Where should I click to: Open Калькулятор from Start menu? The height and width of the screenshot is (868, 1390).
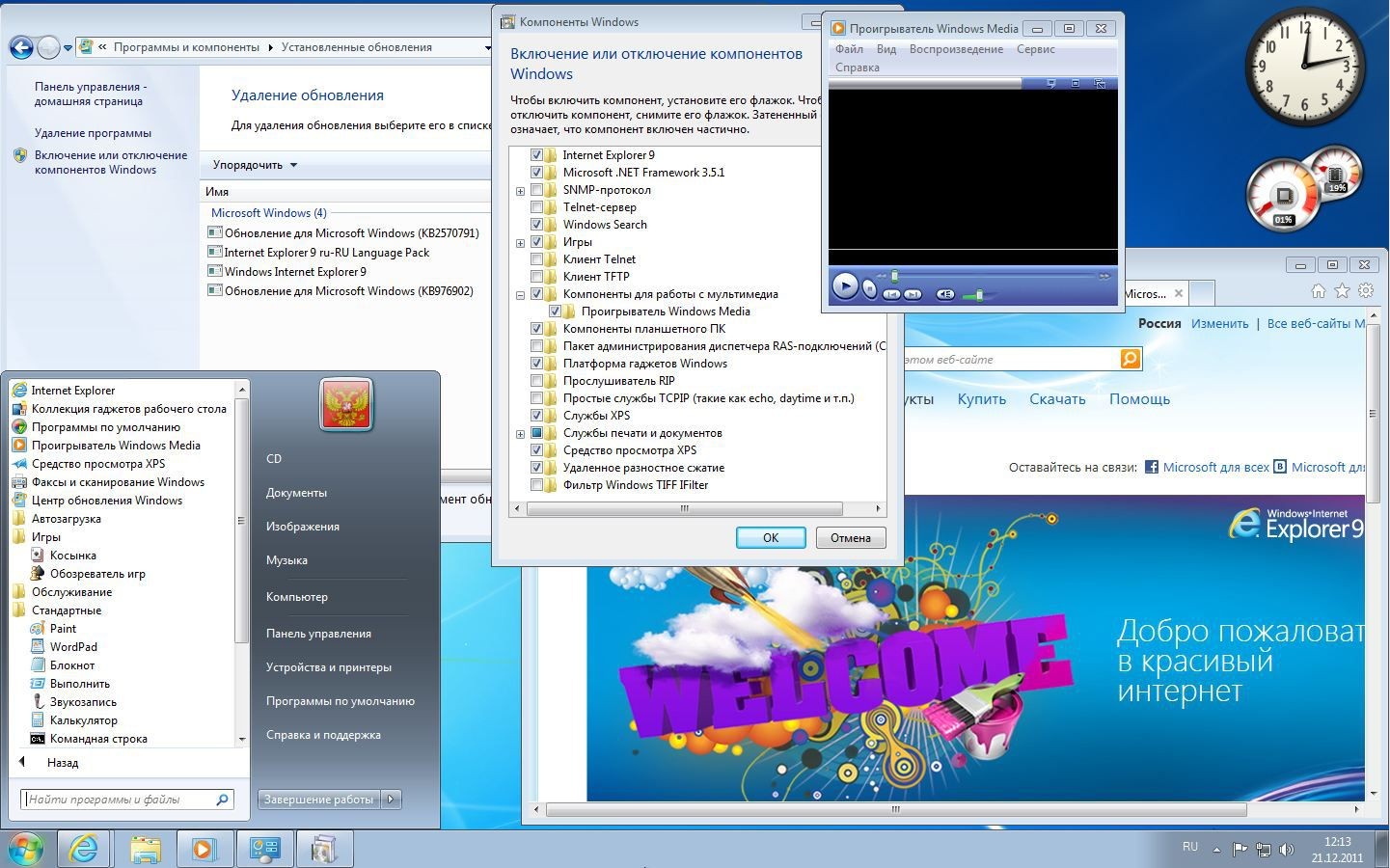[x=83, y=719]
